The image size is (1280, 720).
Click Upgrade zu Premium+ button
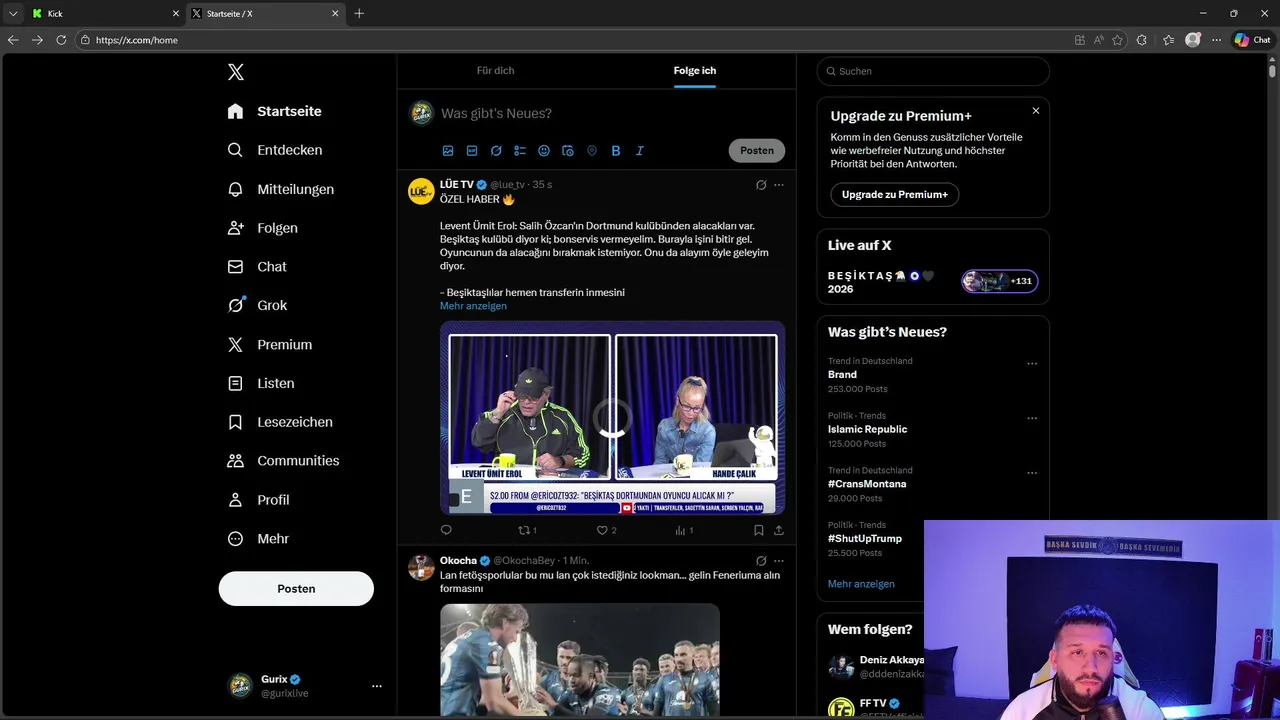(x=895, y=194)
